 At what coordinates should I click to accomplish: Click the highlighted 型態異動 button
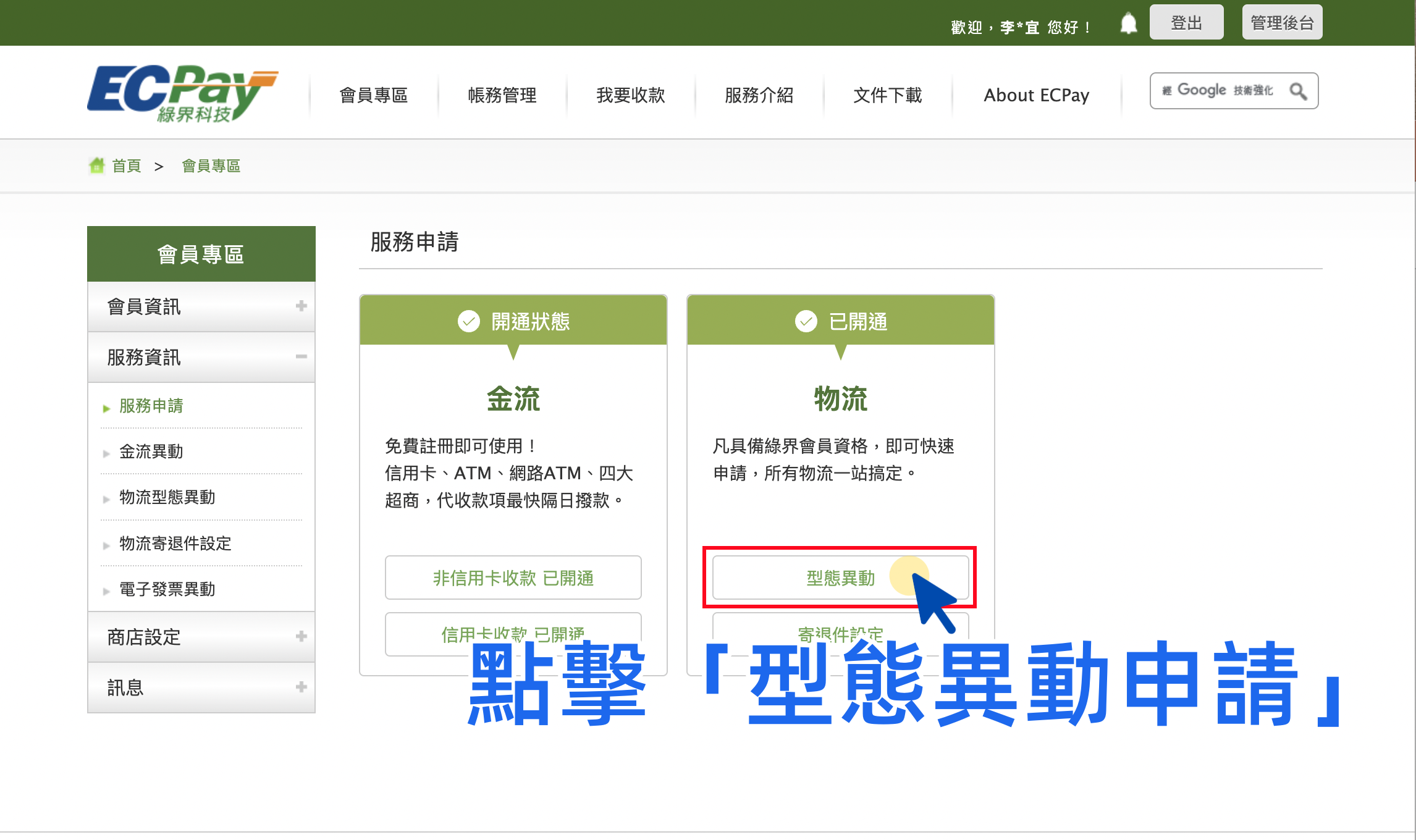840,577
